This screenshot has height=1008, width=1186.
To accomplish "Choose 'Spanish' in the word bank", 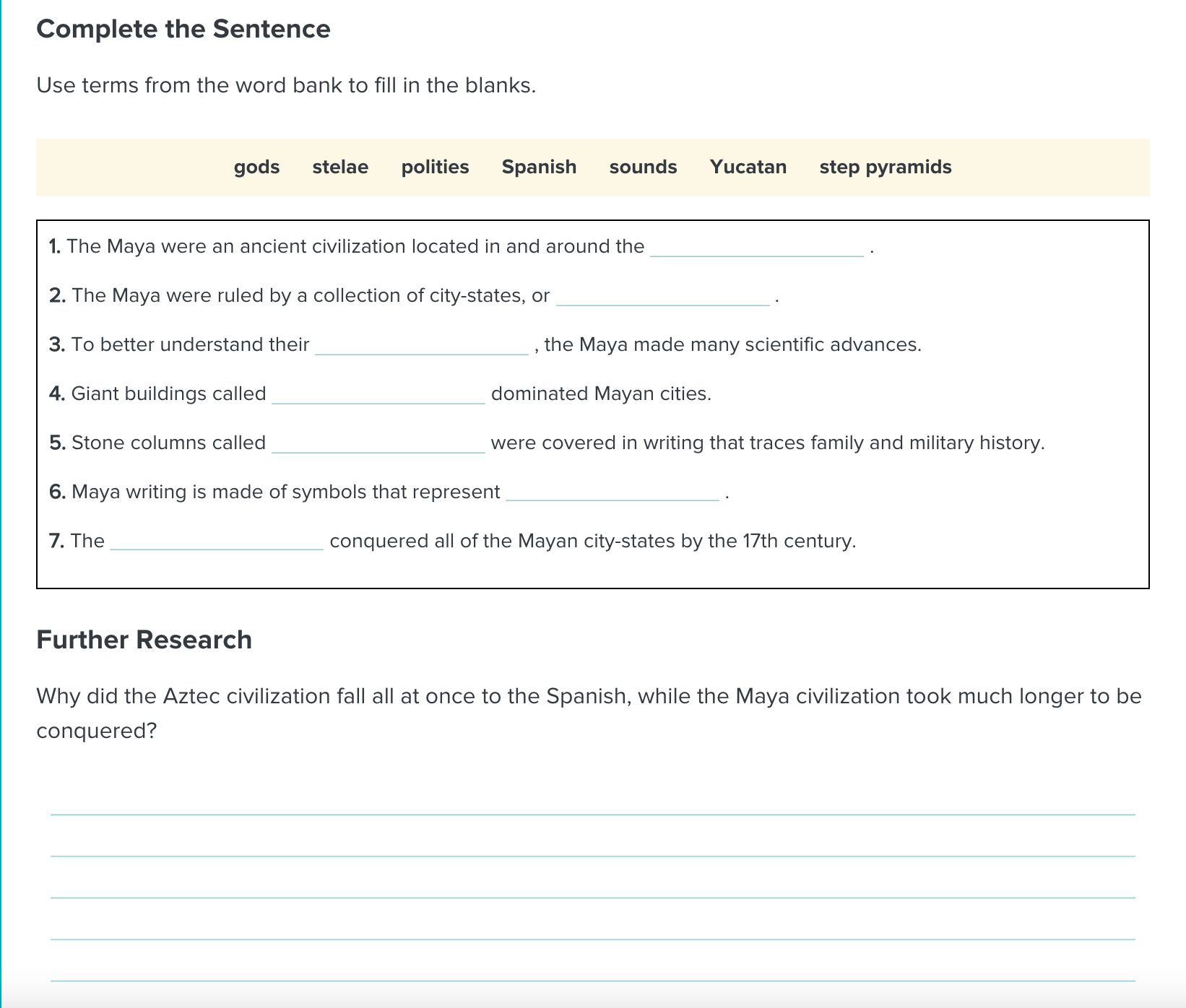I will tap(539, 167).
